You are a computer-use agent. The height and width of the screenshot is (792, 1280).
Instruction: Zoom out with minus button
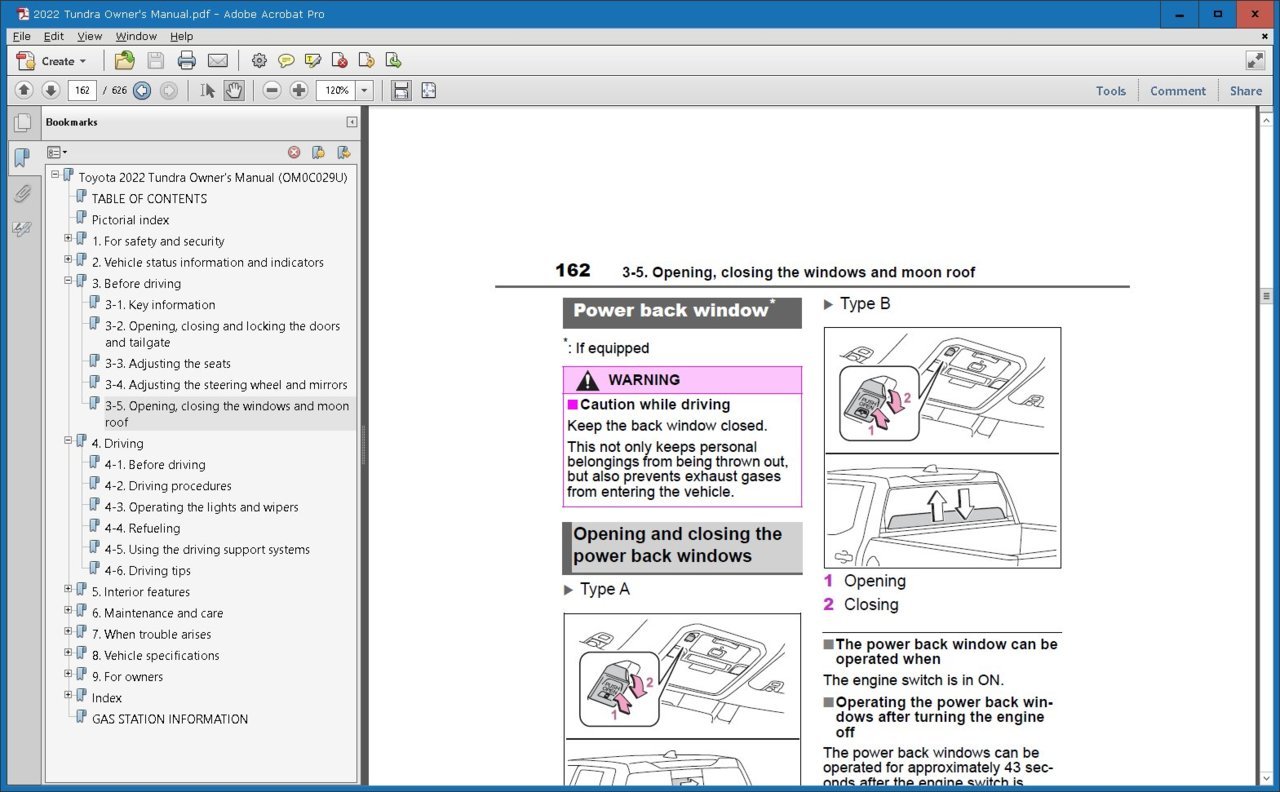pos(272,91)
